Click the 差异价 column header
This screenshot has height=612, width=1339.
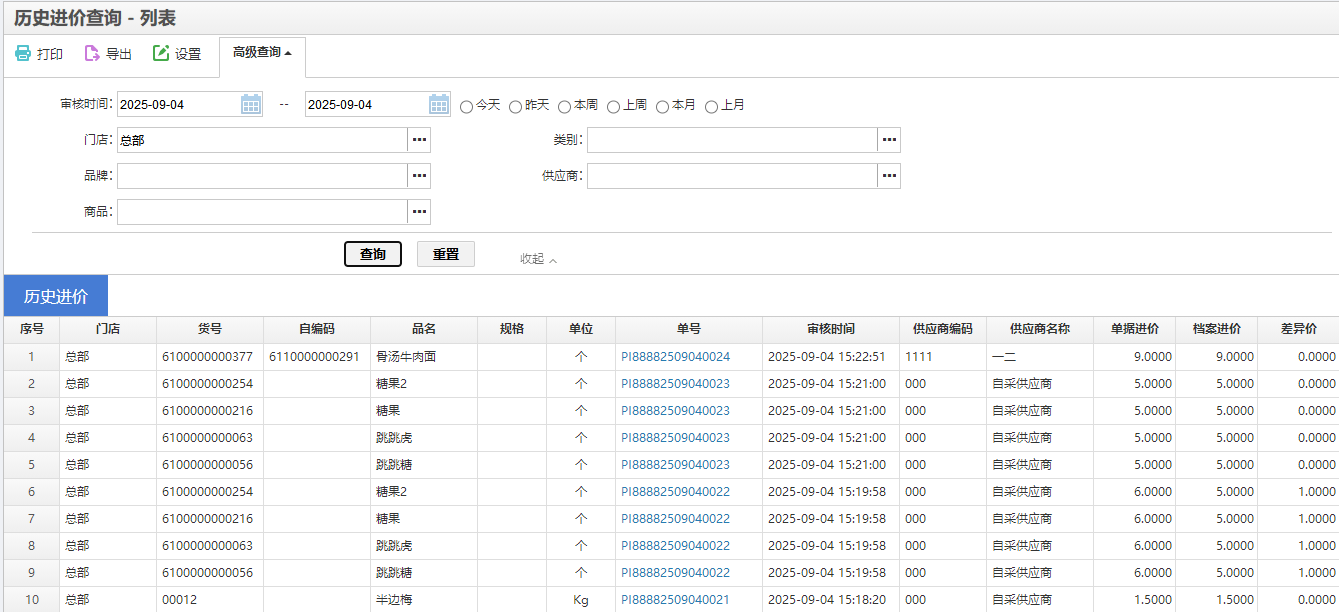pyautogui.click(x=1298, y=330)
